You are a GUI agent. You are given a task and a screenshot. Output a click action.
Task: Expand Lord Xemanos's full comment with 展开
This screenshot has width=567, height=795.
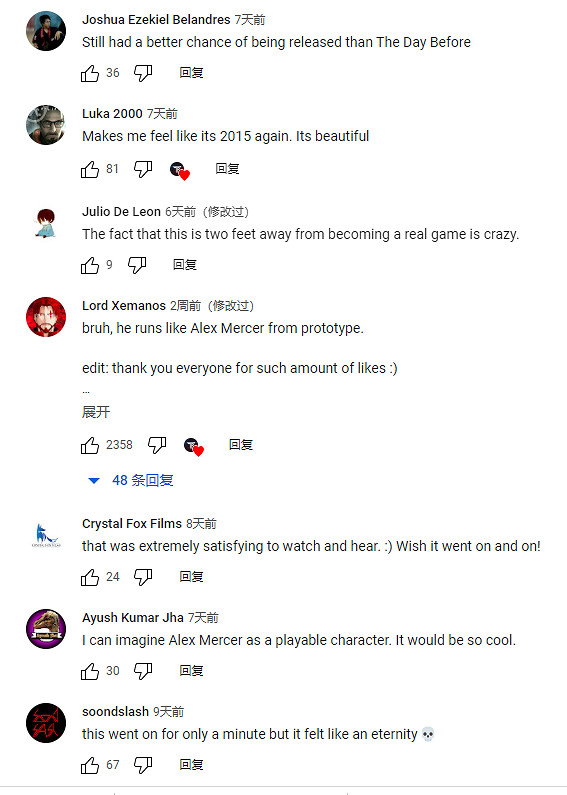pos(96,412)
